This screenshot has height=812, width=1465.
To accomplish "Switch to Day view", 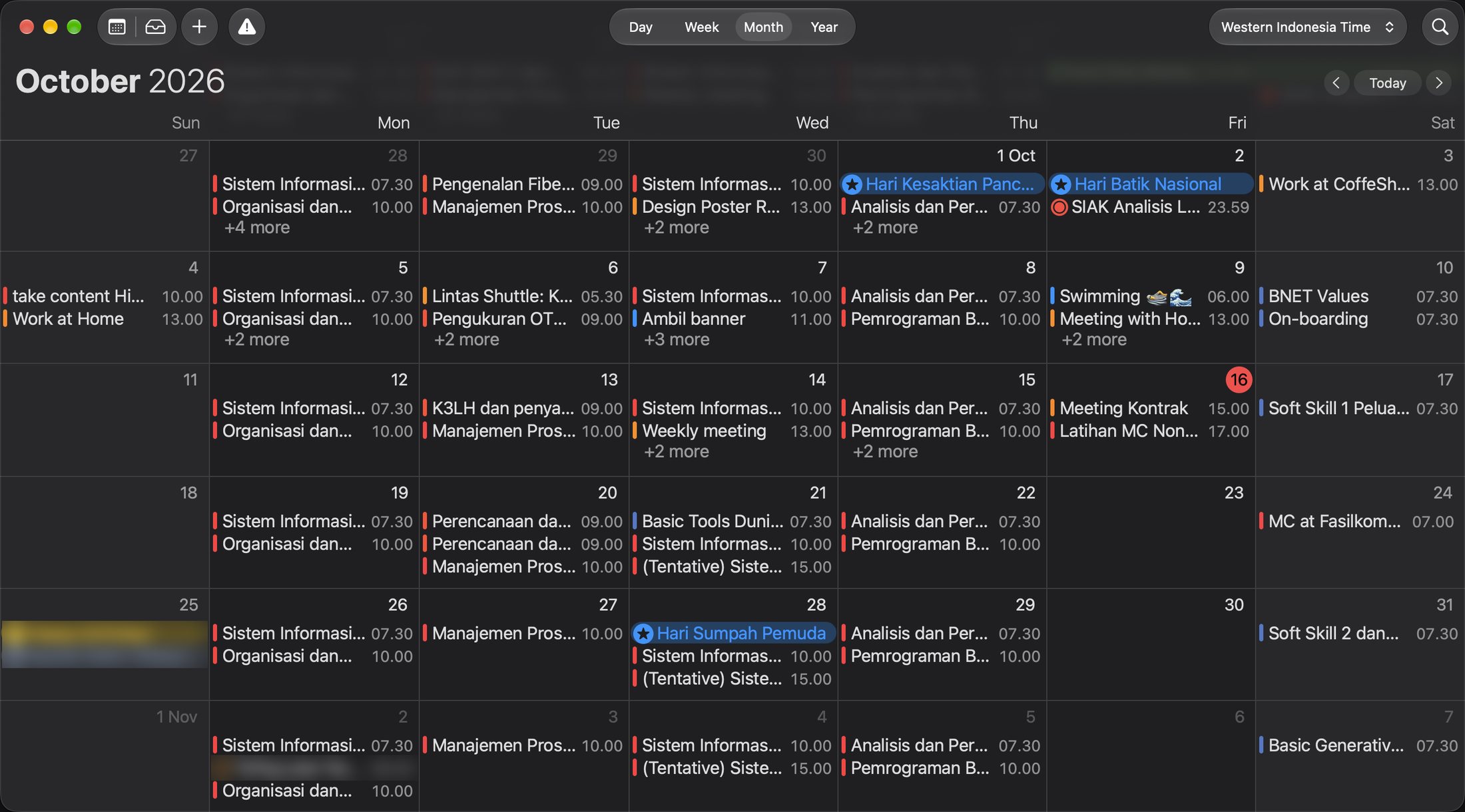I will pos(640,27).
